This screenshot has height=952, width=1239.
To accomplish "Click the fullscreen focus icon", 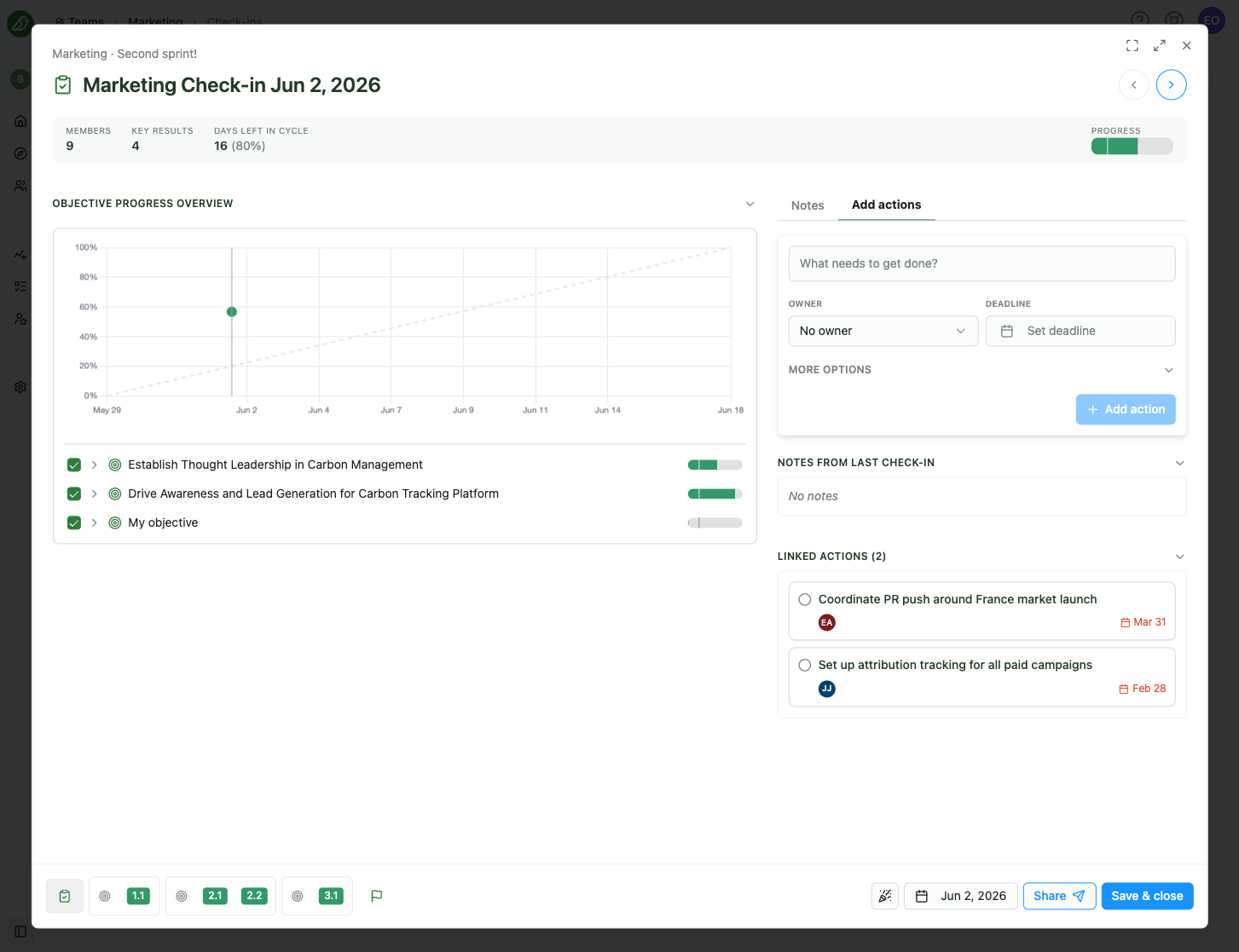I will [x=1132, y=46].
